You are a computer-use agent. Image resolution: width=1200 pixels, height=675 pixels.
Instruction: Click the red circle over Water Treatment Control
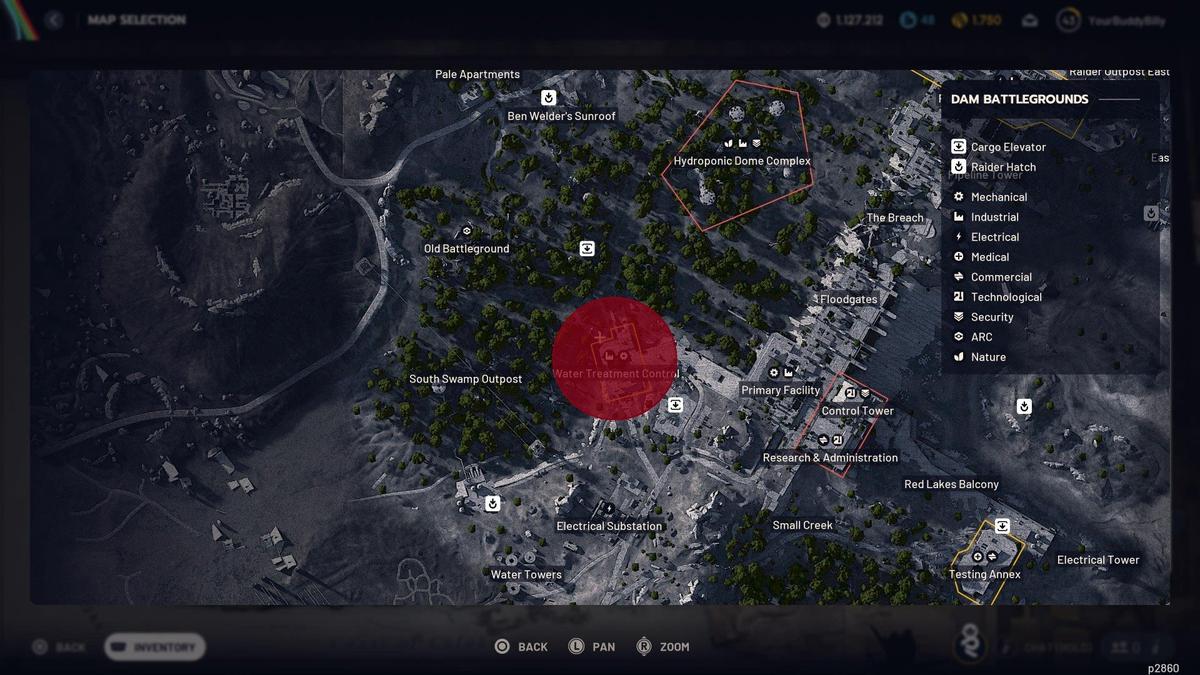(x=614, y=357)
